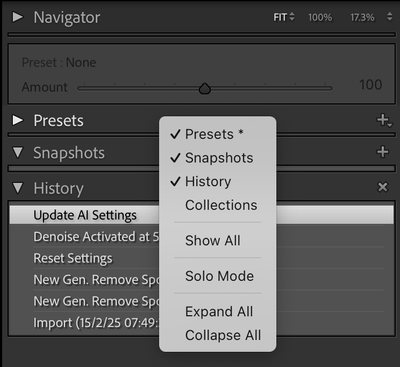Screen dimensions: 400x367
Task: Clear history with the X icon
Action: point(383,187)
